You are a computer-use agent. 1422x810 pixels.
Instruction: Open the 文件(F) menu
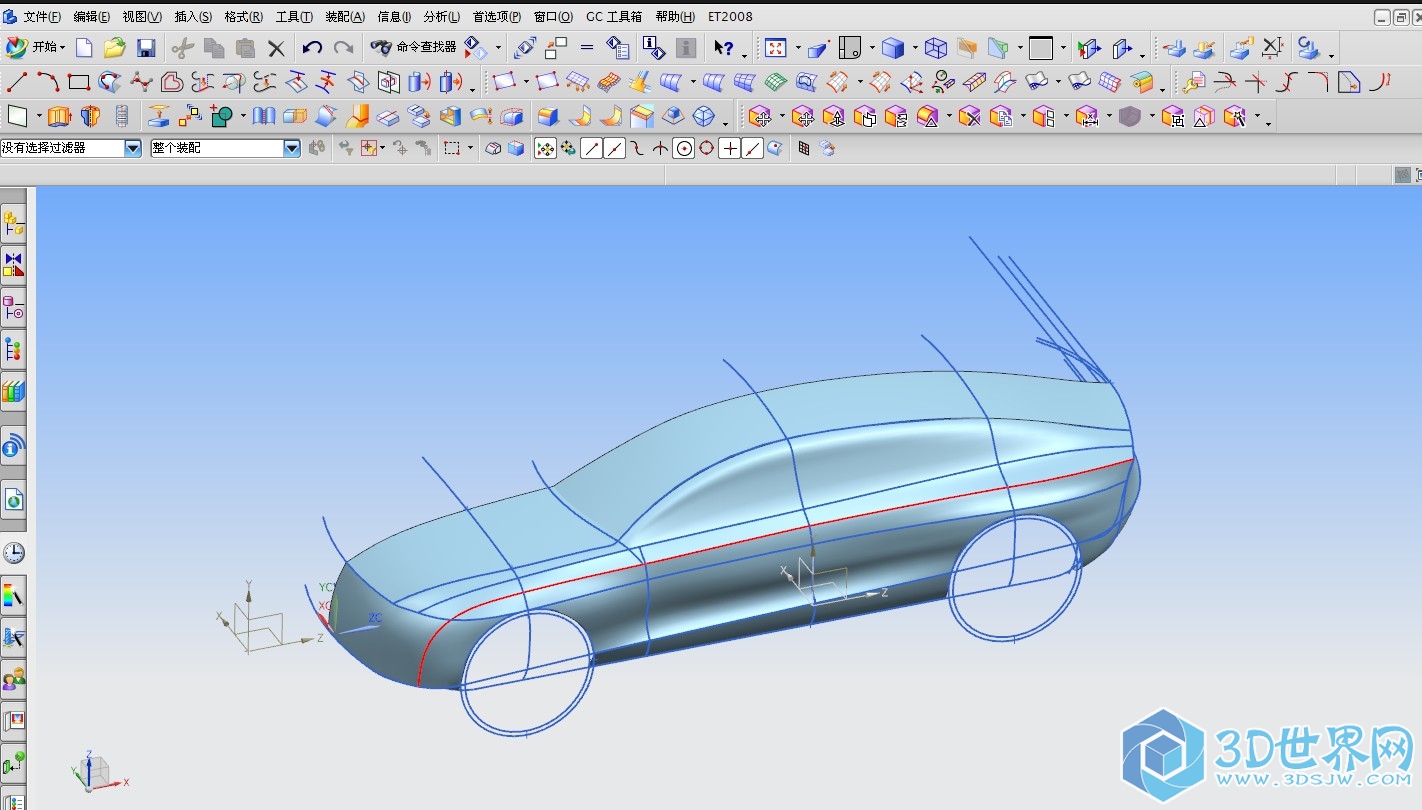(42, 17)
